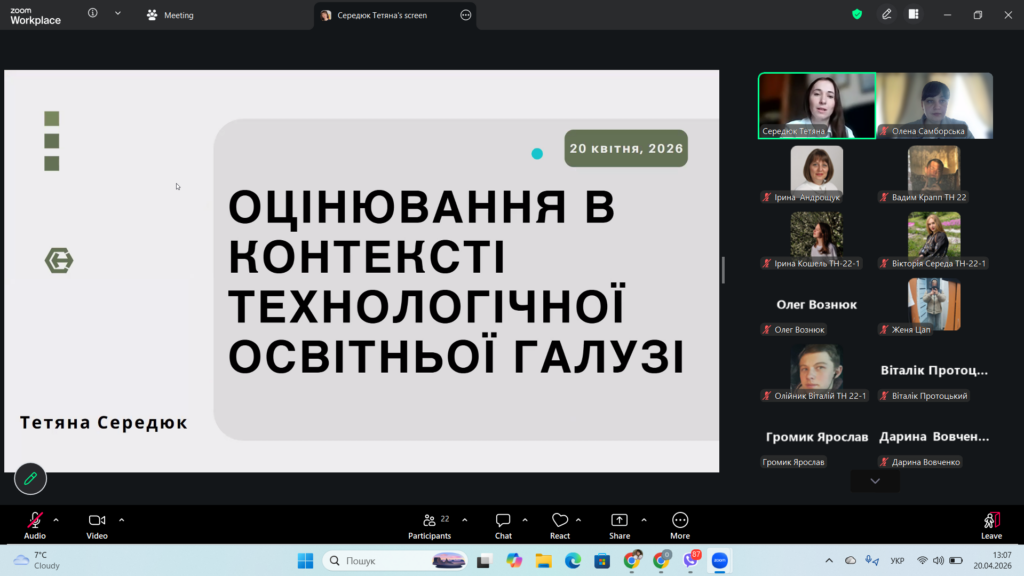Click the green annotate pencil button
The image size is (1024, 576).
[30, 479]
